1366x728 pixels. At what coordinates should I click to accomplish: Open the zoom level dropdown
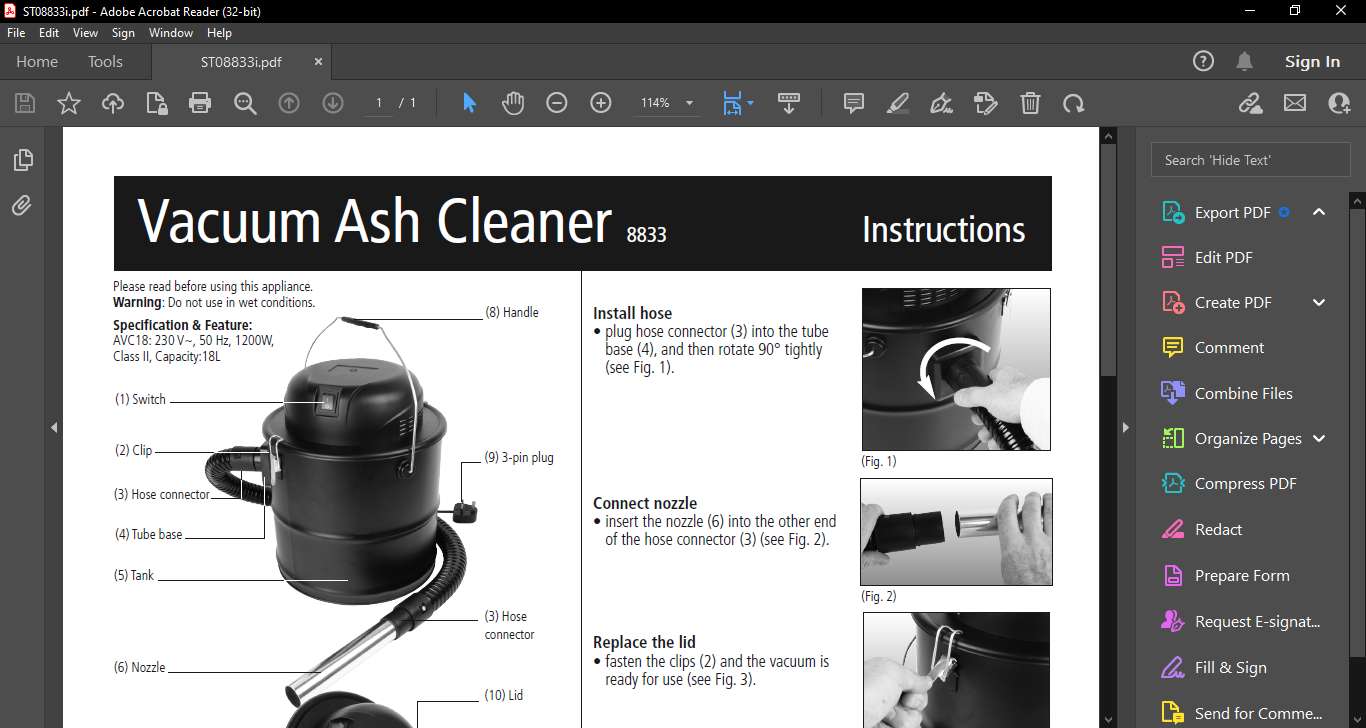click(x=689, y=103)
